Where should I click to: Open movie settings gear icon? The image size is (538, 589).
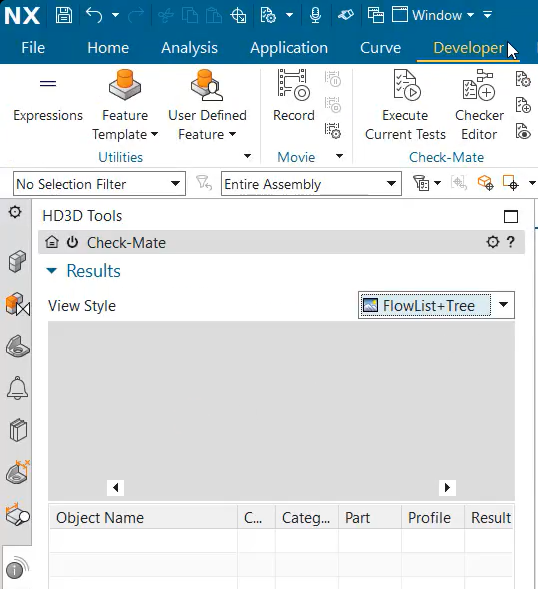[x=333, y=131]
